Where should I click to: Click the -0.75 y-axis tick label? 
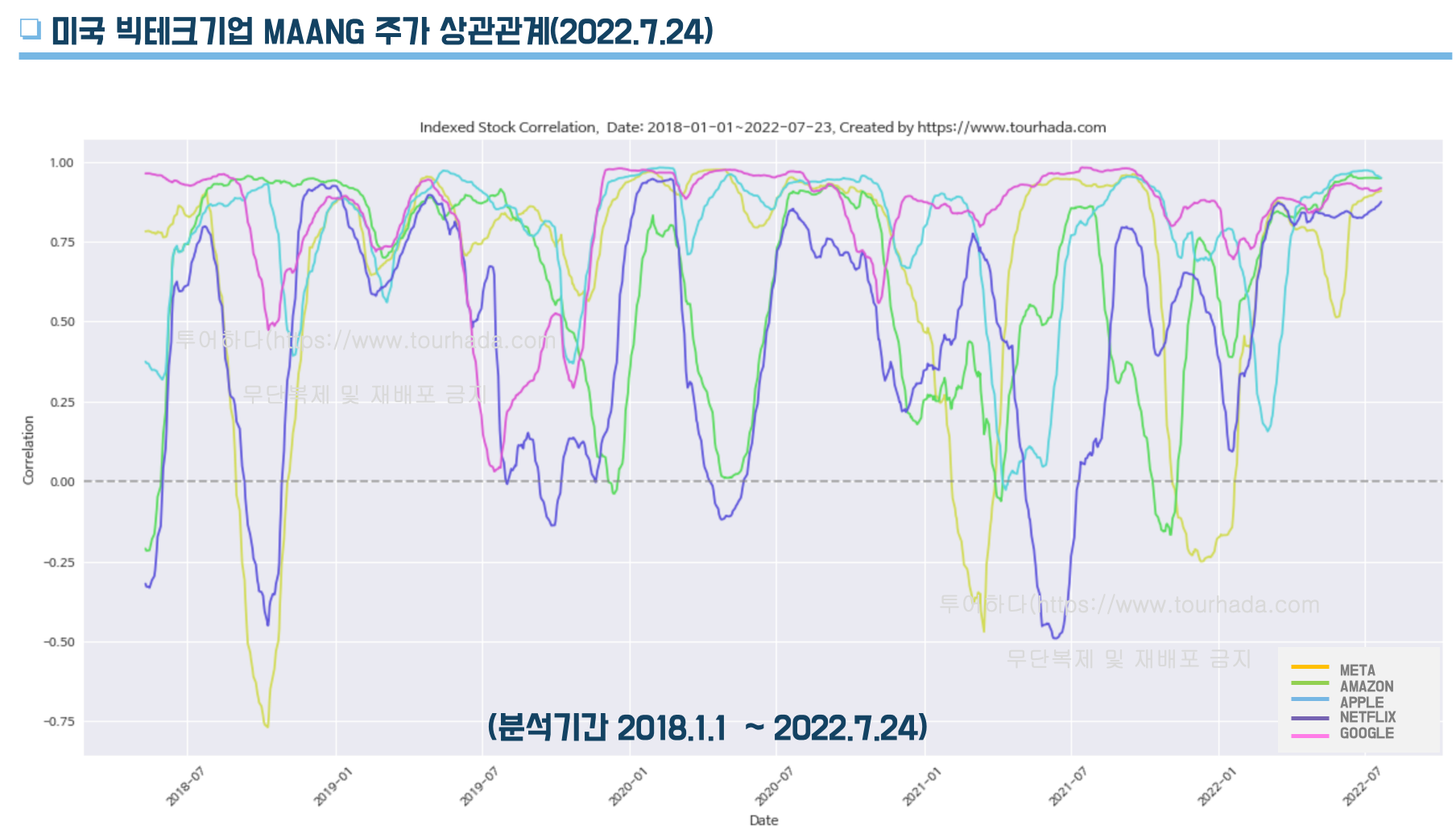(x=59, y=722)
